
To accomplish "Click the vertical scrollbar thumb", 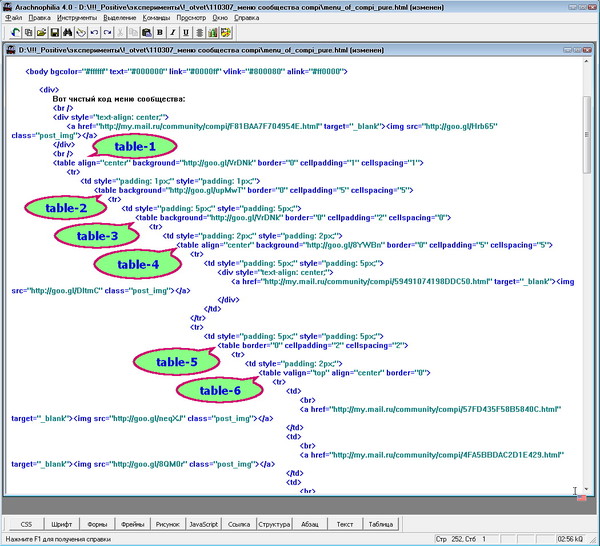I will 587,135.
